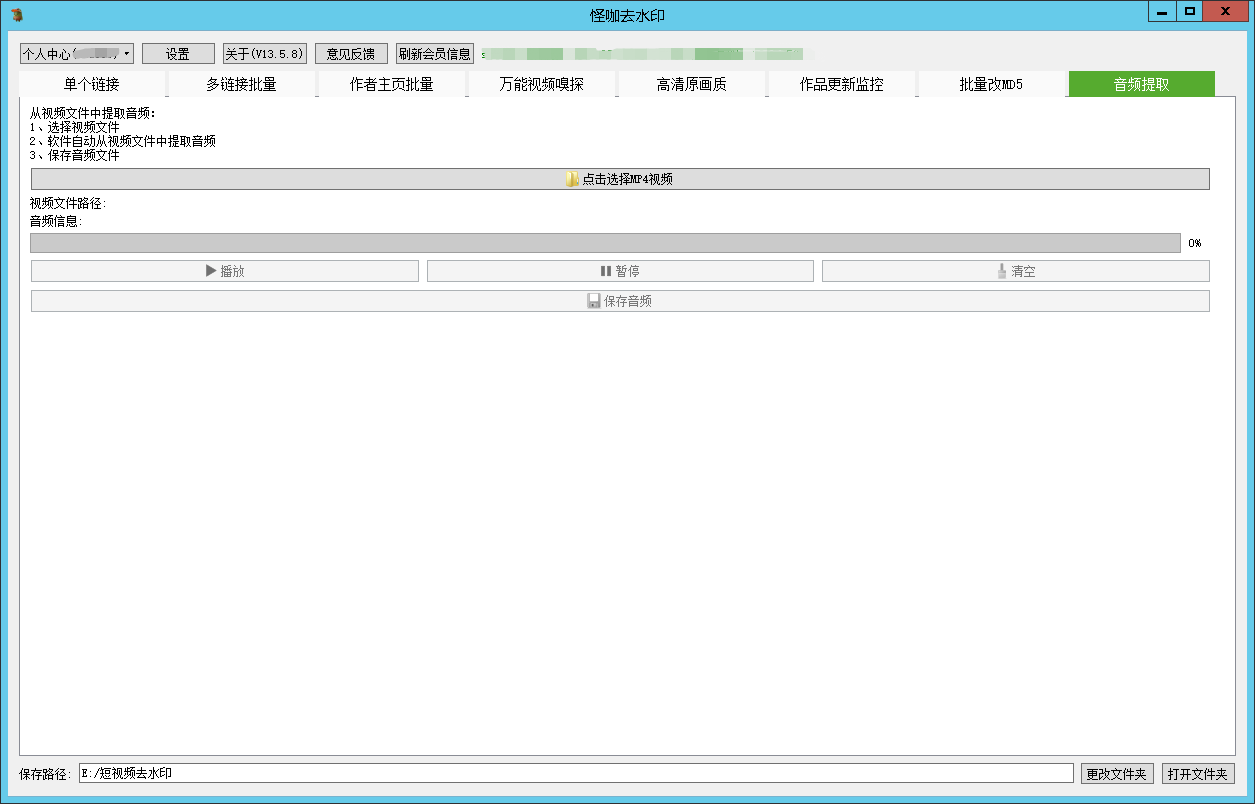Switch to 多链接批量 tab
The image size is (1255, 804).
click(x=242, y=84)
